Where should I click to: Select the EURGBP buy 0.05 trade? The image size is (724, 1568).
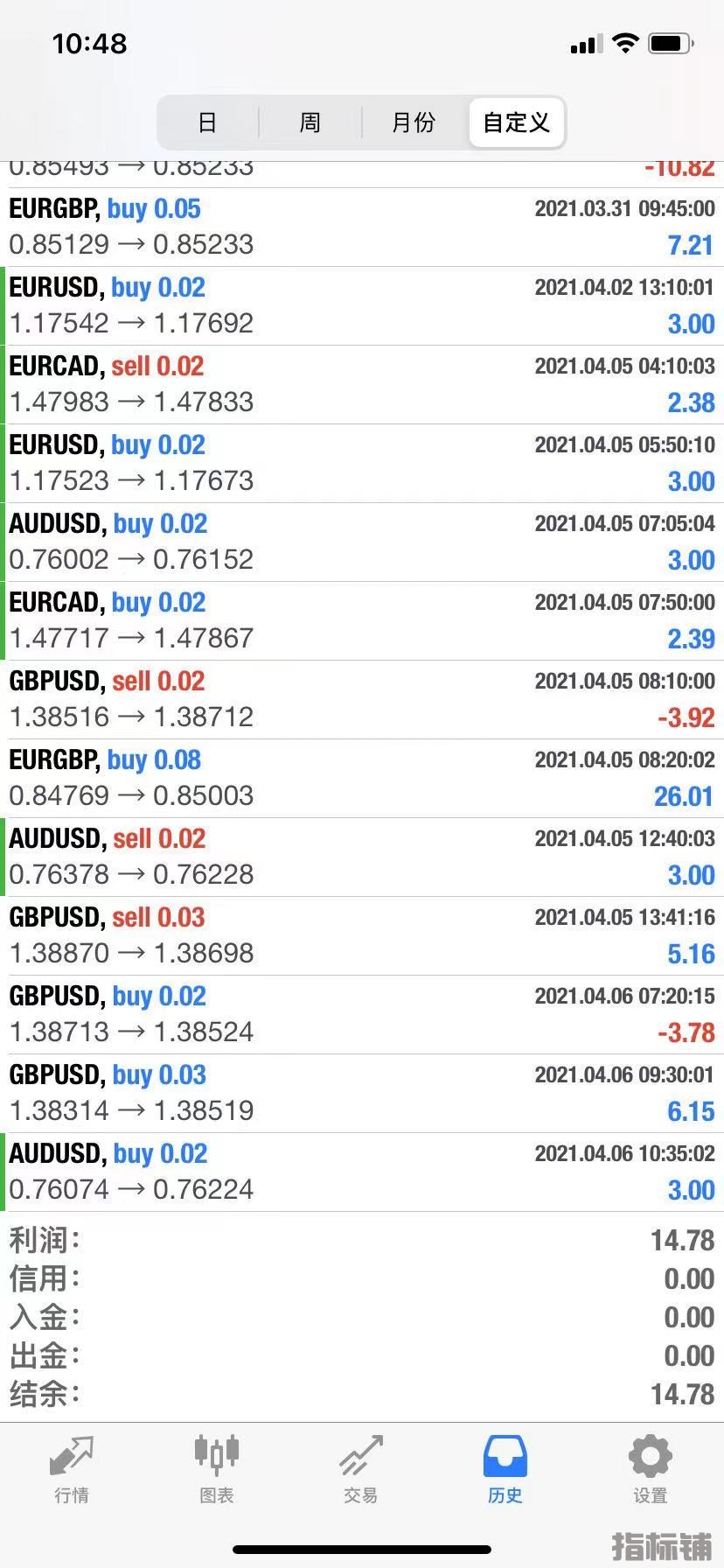(x=362, y=227)
